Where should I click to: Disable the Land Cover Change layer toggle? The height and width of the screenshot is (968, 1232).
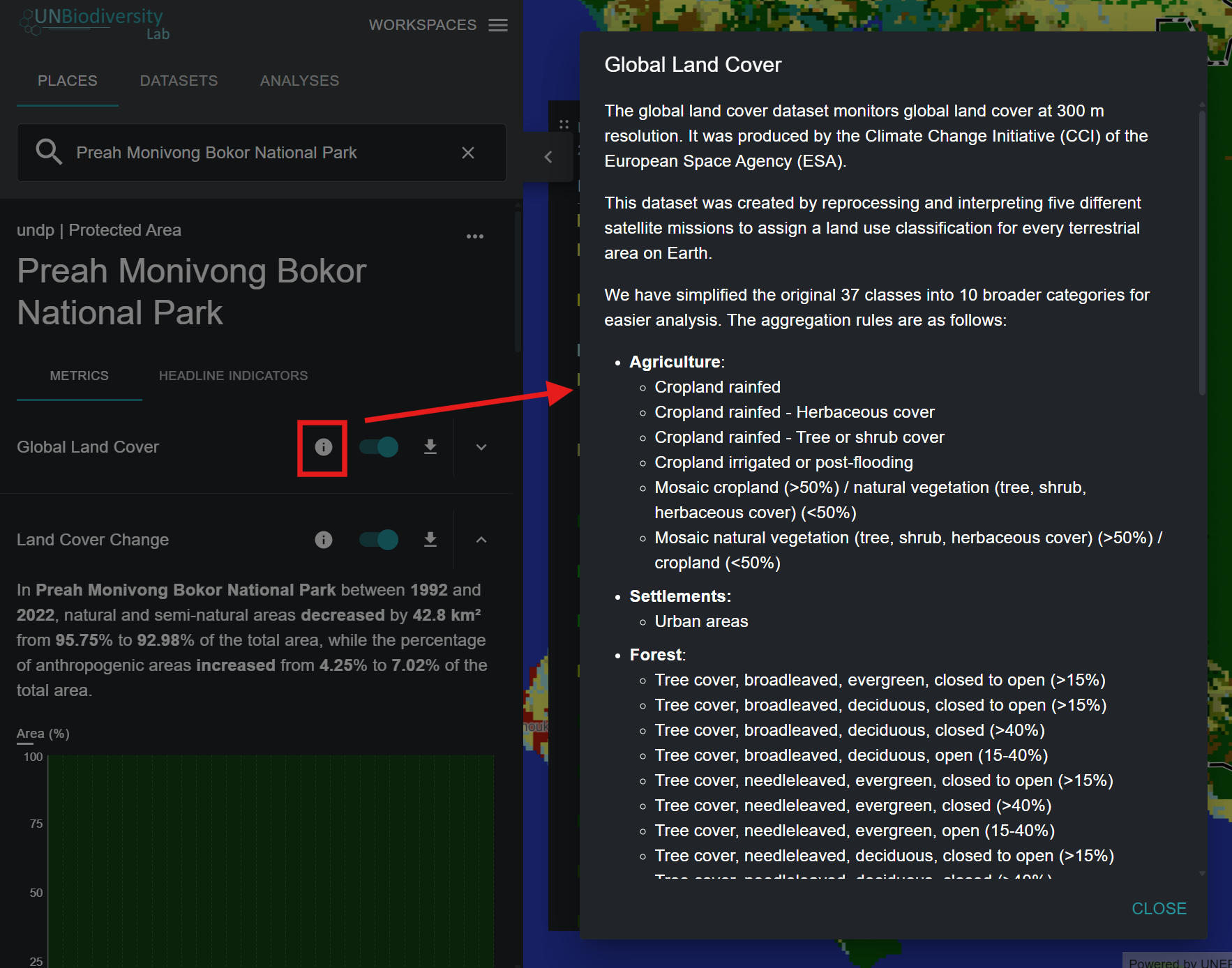[379, 540]
